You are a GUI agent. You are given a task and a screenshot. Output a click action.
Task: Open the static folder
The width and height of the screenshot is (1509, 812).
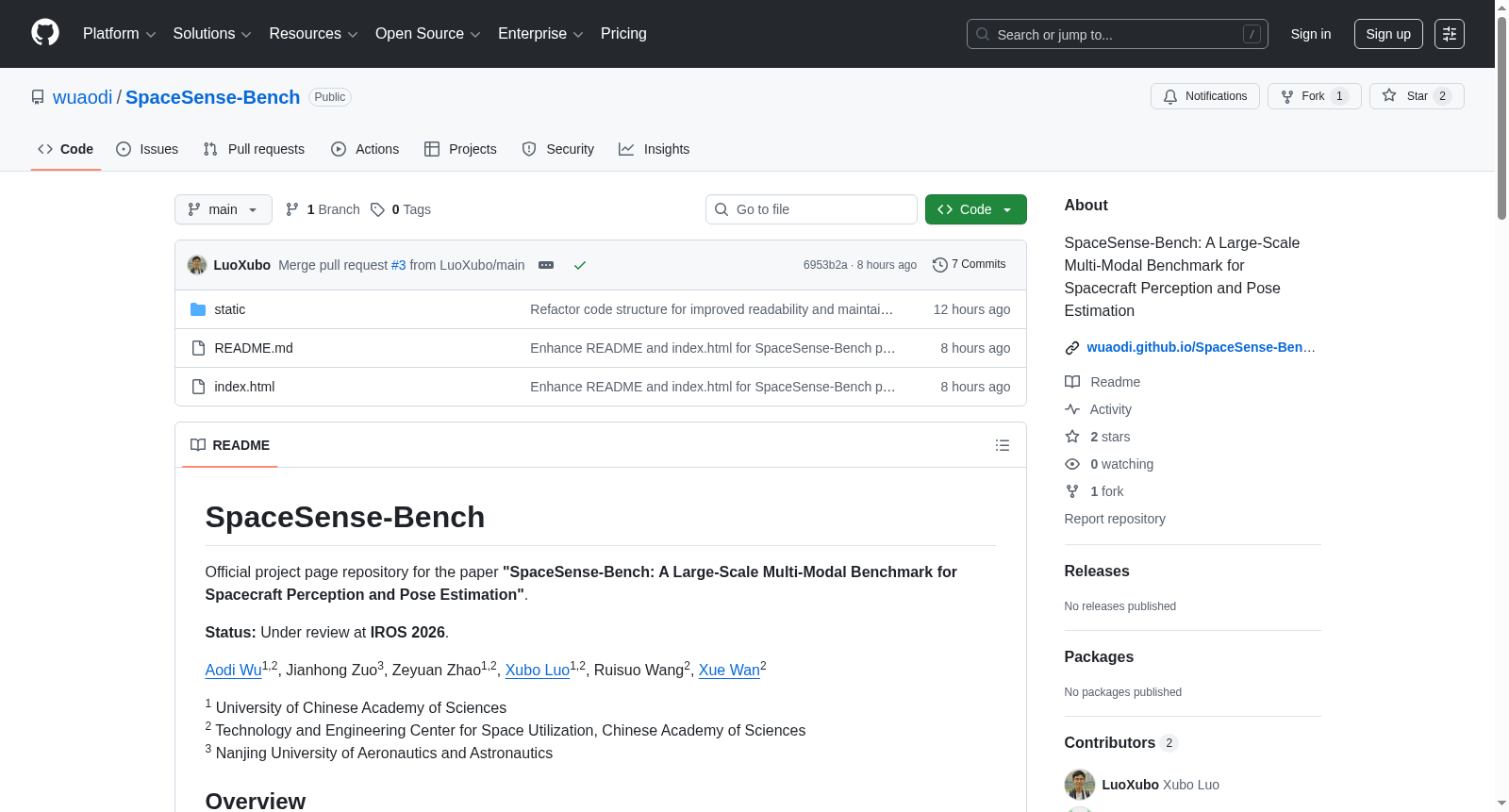(x=230, y=309)
